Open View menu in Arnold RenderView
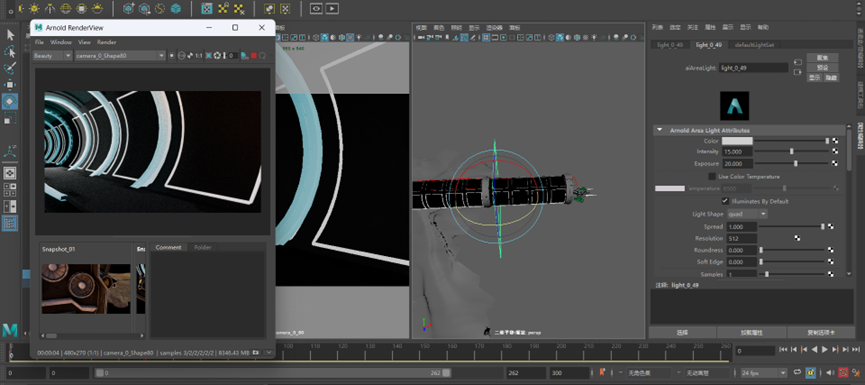This screenshot has height=385, width=865. tap(84, 42)
